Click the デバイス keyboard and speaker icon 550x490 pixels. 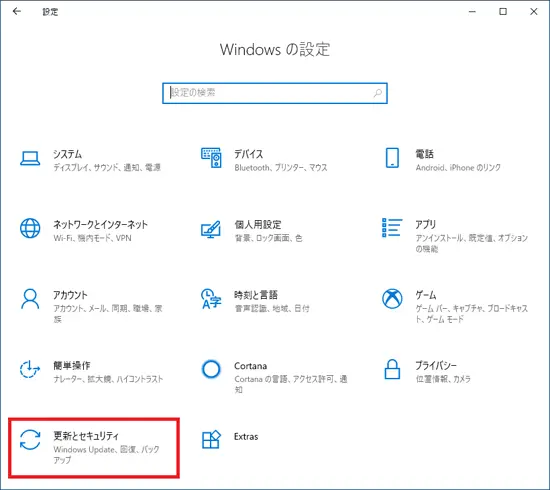click(x=211, y=158)
